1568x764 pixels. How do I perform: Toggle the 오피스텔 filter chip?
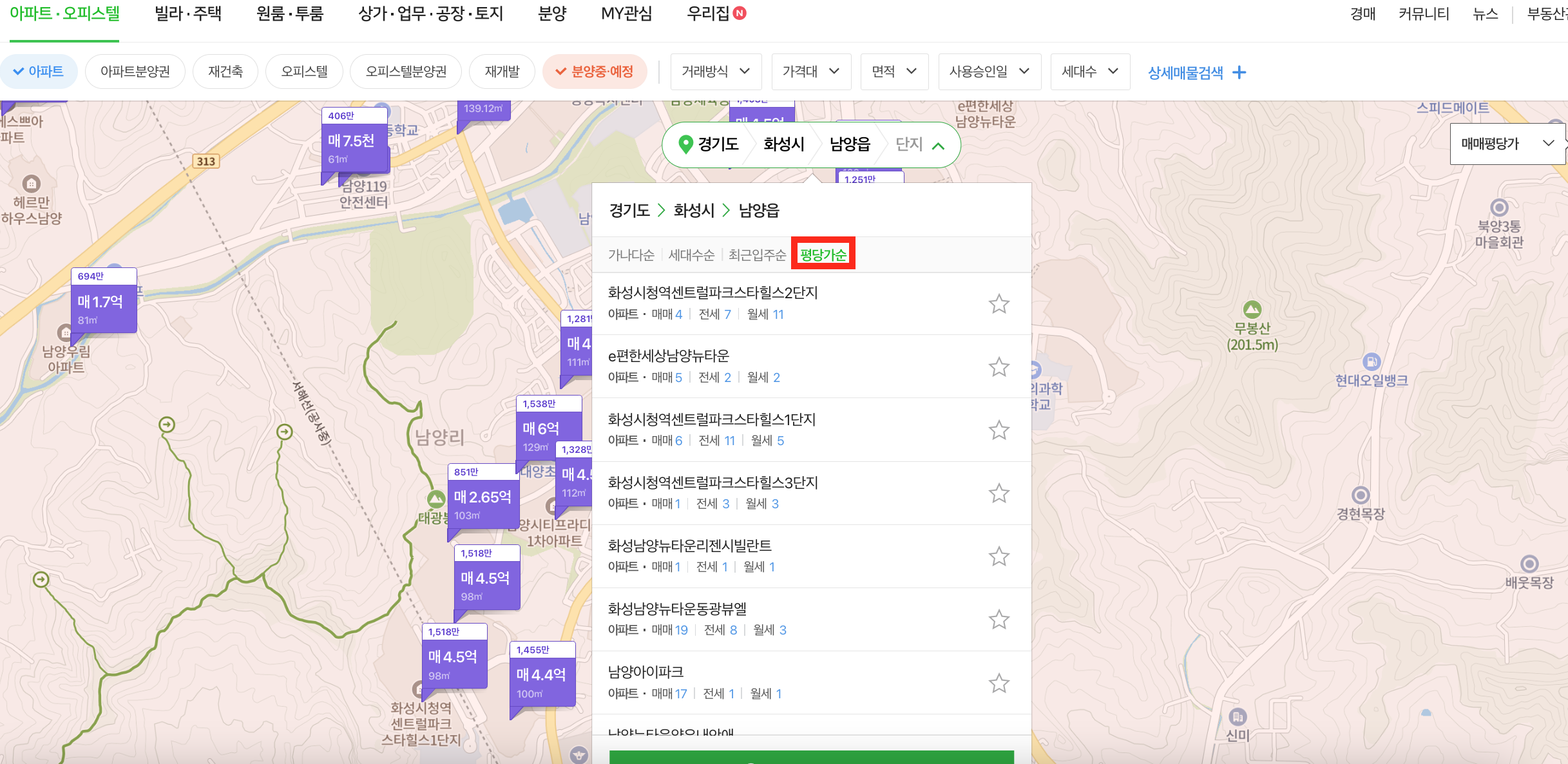(304, 72)
